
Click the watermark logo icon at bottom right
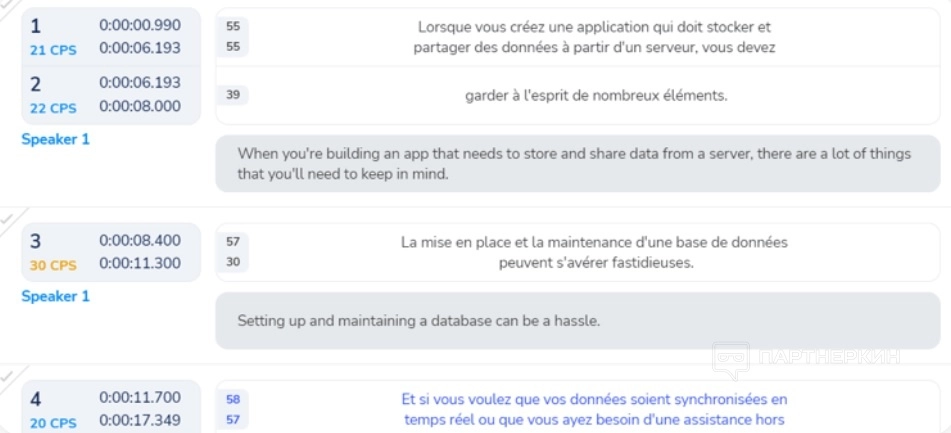click(730, 360)
